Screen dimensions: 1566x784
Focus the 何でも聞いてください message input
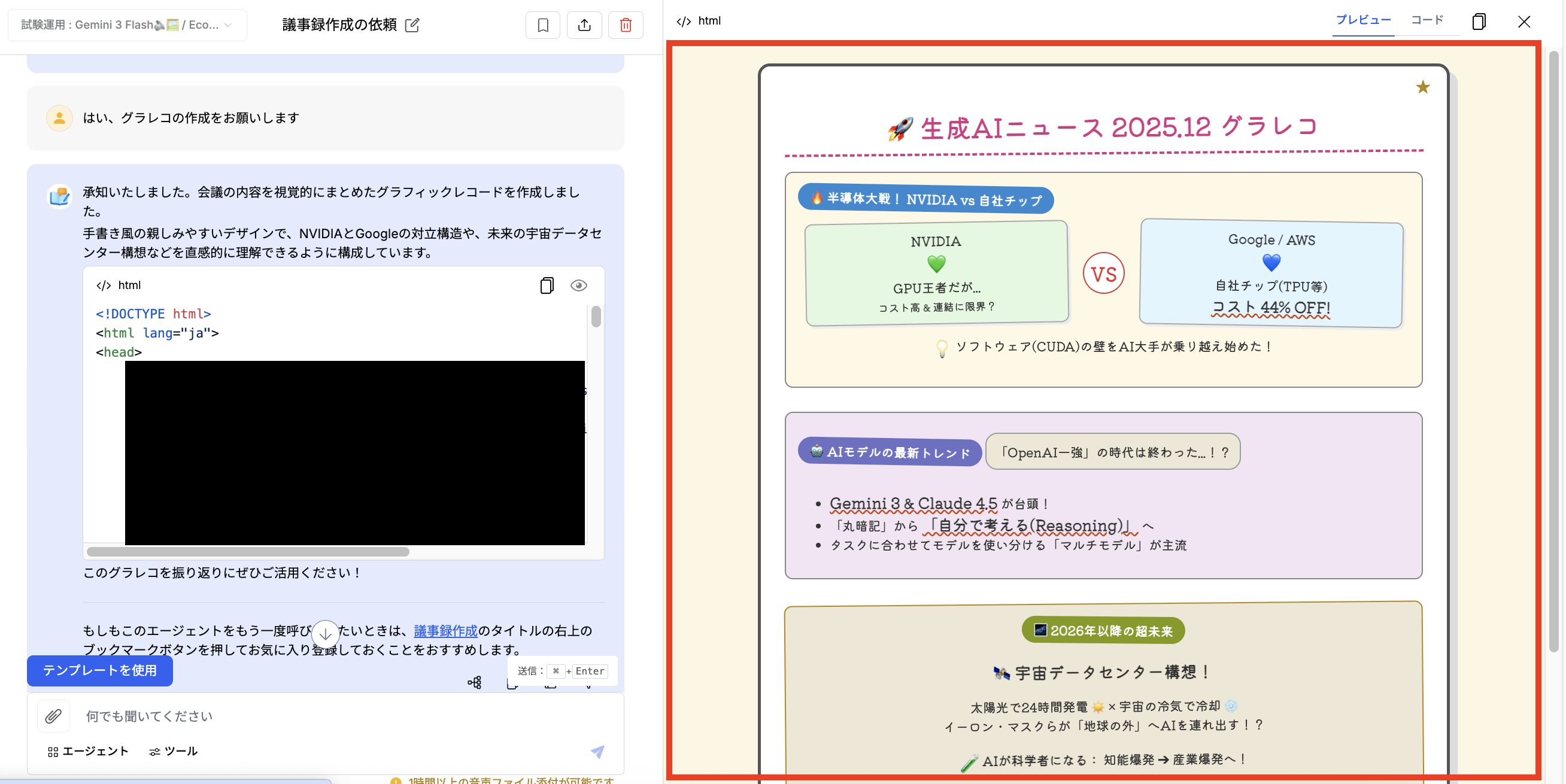(326, 716)
